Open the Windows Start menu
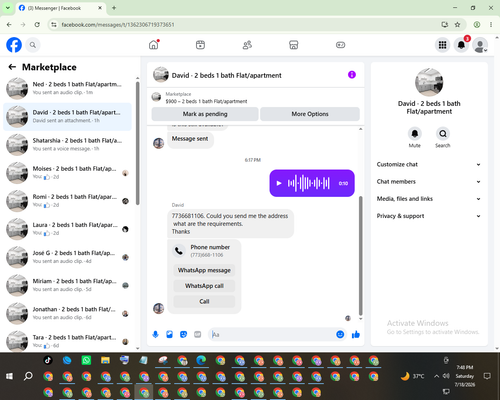 tap(9, 376)
